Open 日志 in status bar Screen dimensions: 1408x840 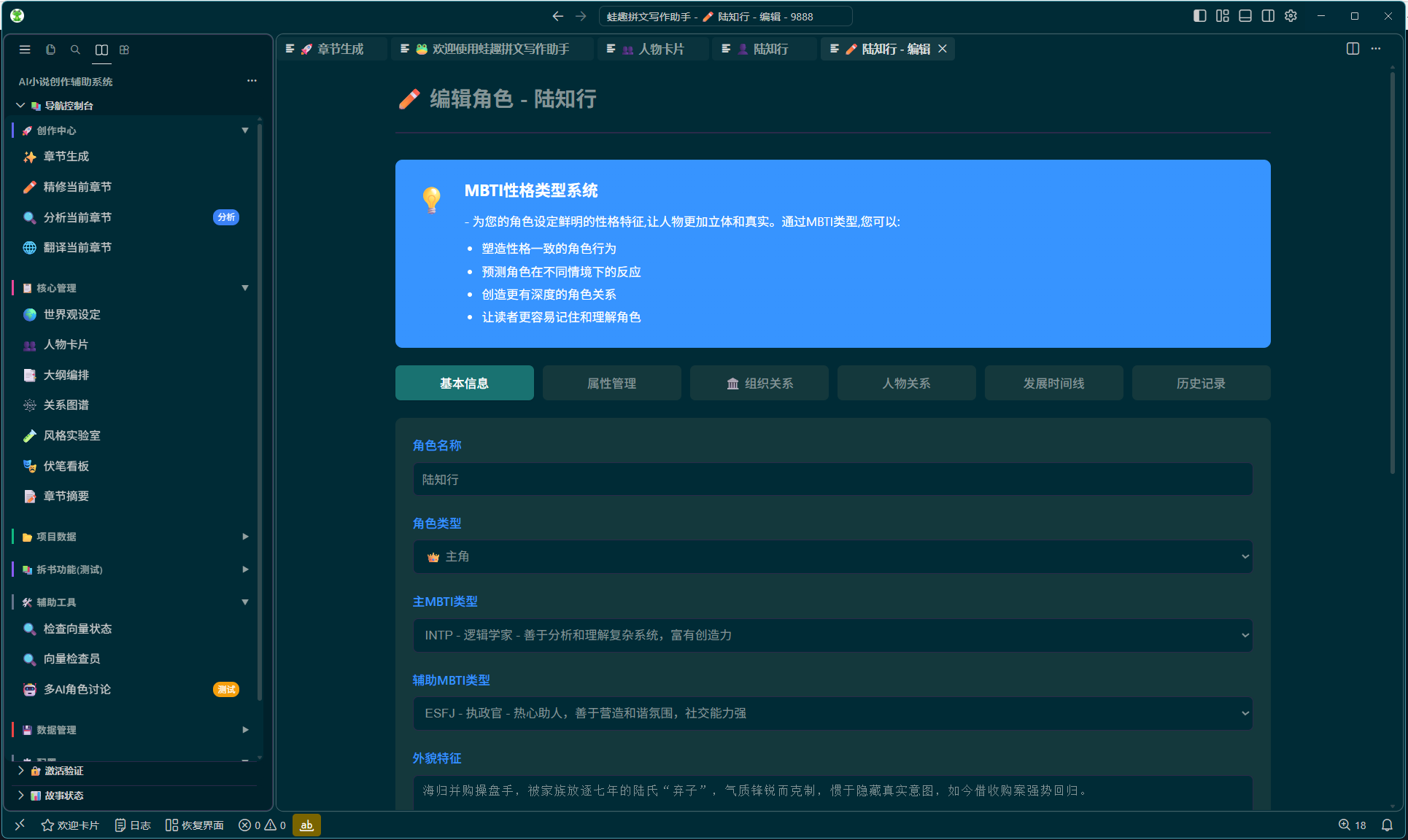coord(133,825)
